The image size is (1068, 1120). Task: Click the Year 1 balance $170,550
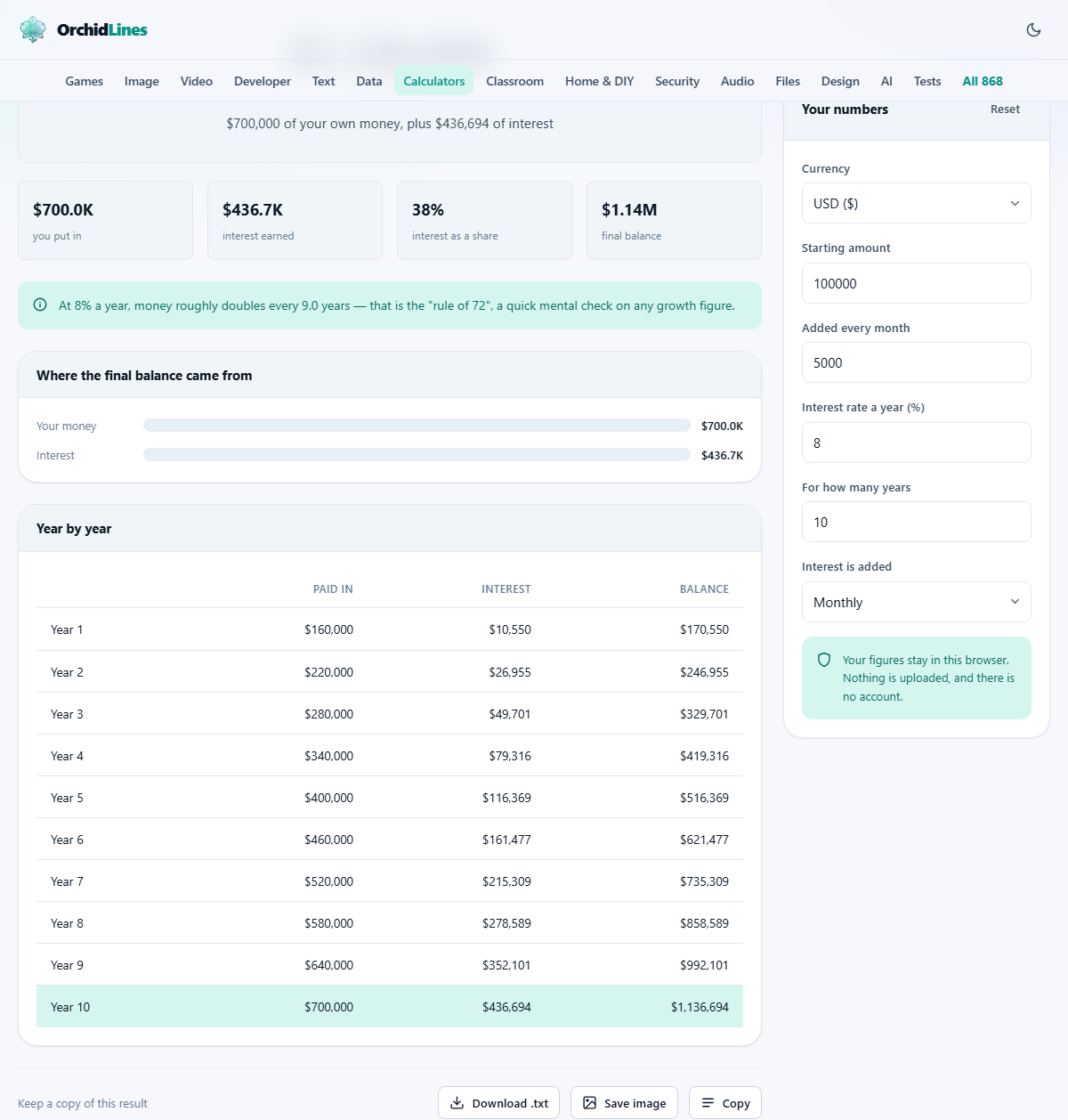(x=704, y=629)
